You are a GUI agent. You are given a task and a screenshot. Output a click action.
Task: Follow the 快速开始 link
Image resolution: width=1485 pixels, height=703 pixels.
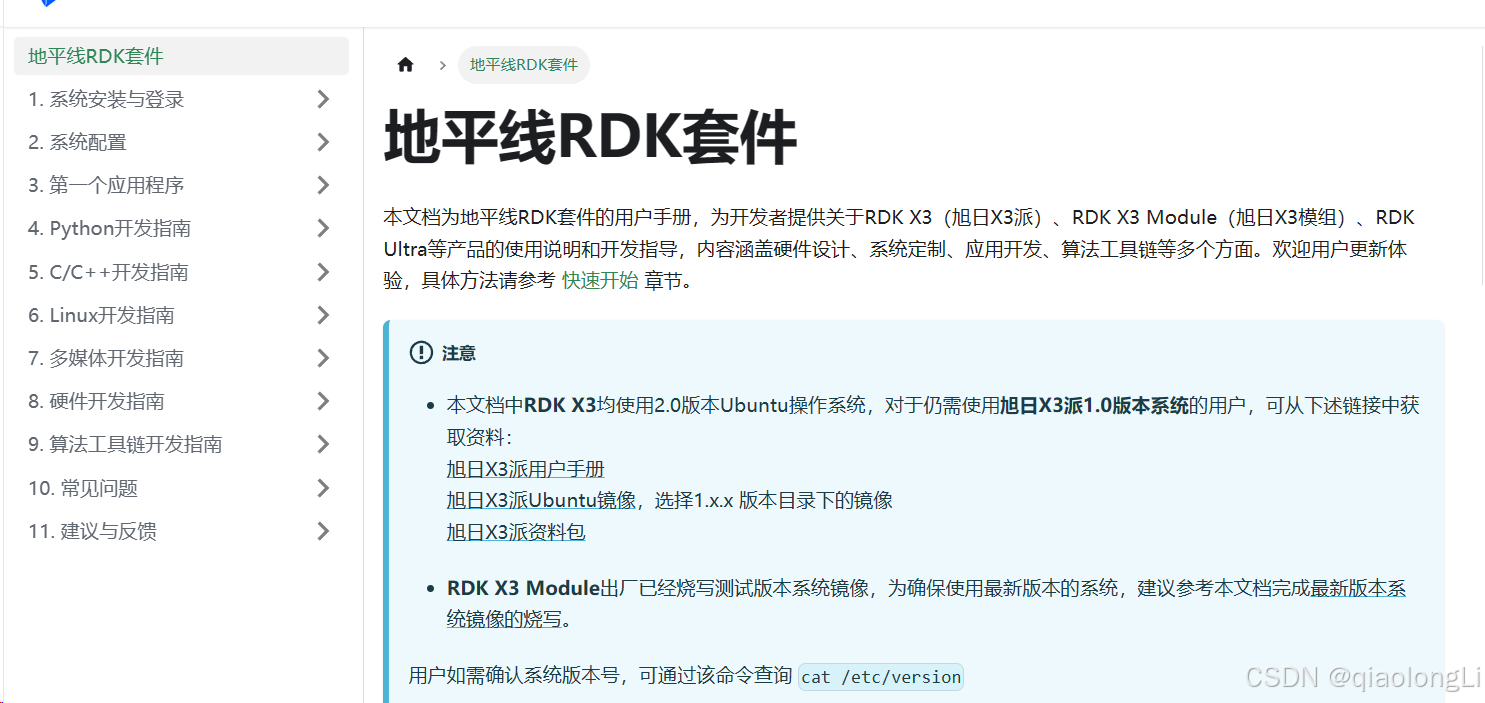pos(600,281)
